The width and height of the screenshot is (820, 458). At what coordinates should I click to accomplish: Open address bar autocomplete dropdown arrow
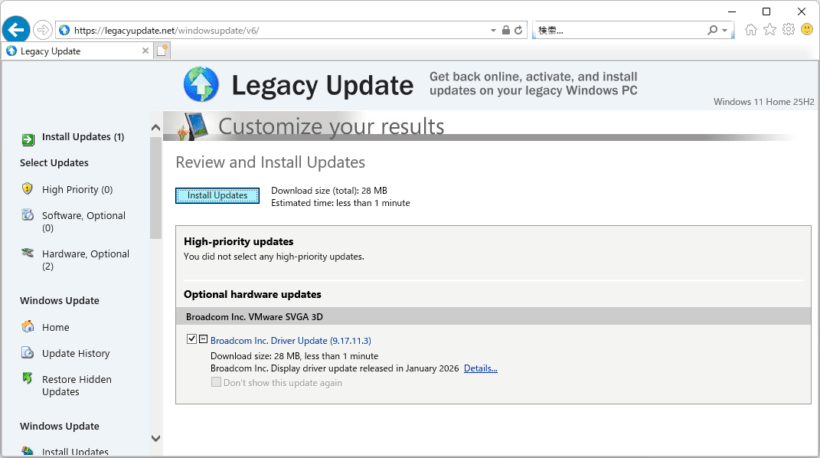(493, 30)
